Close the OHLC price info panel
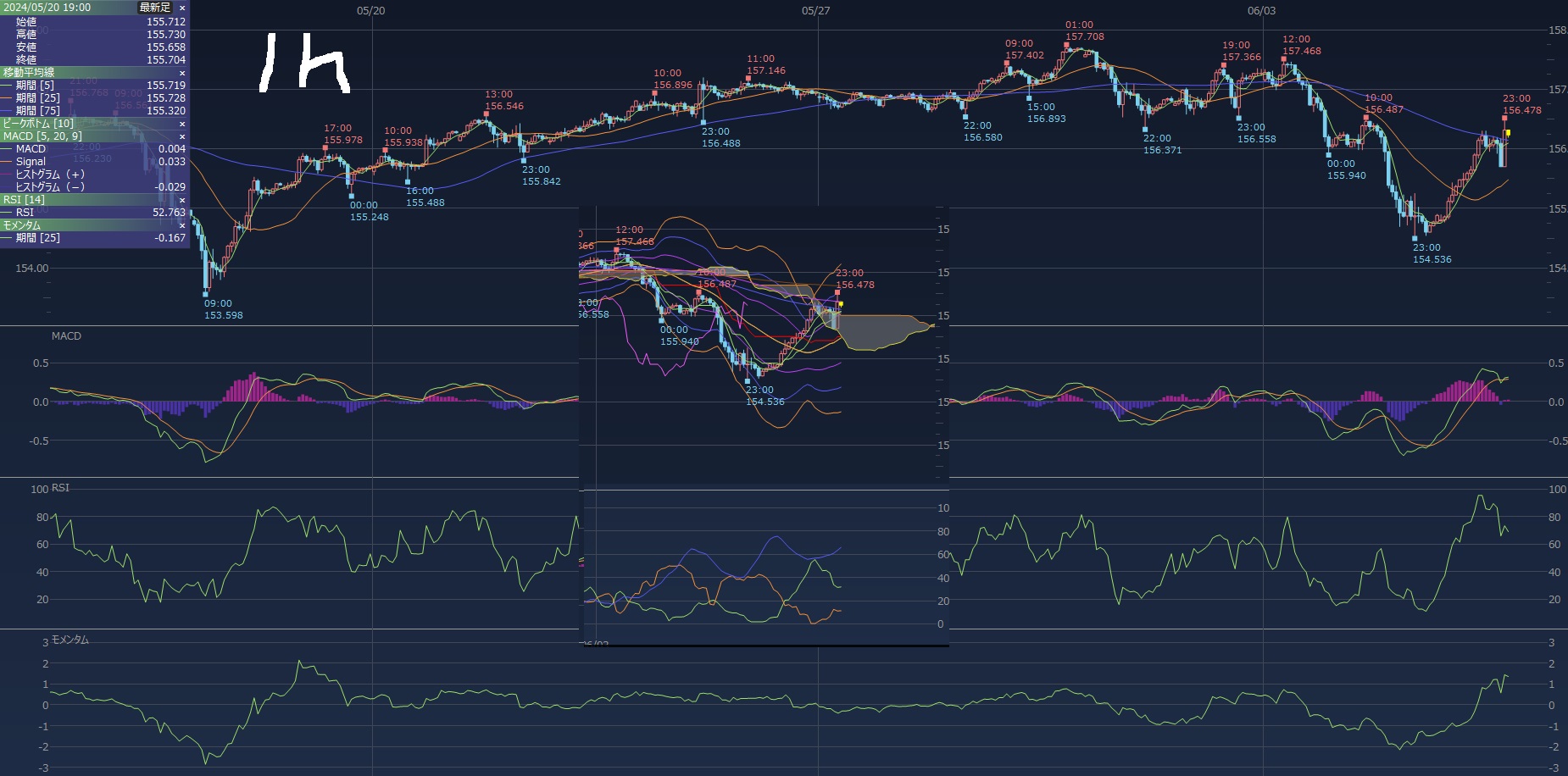 pyautogui.click(x=182, y=8)
